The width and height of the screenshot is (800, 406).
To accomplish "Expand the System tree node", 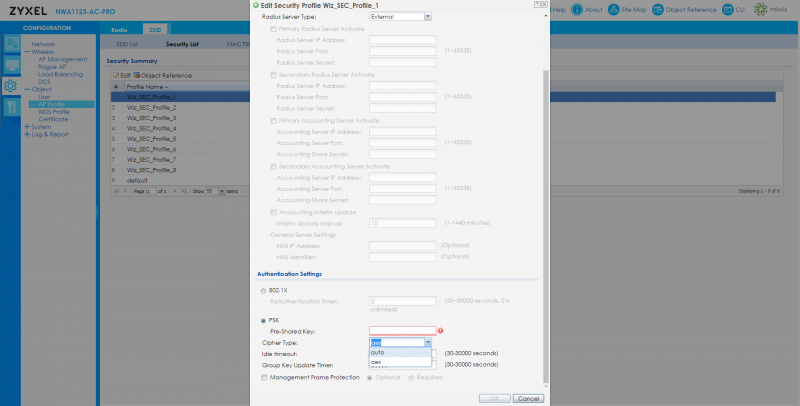I will 27,127.
